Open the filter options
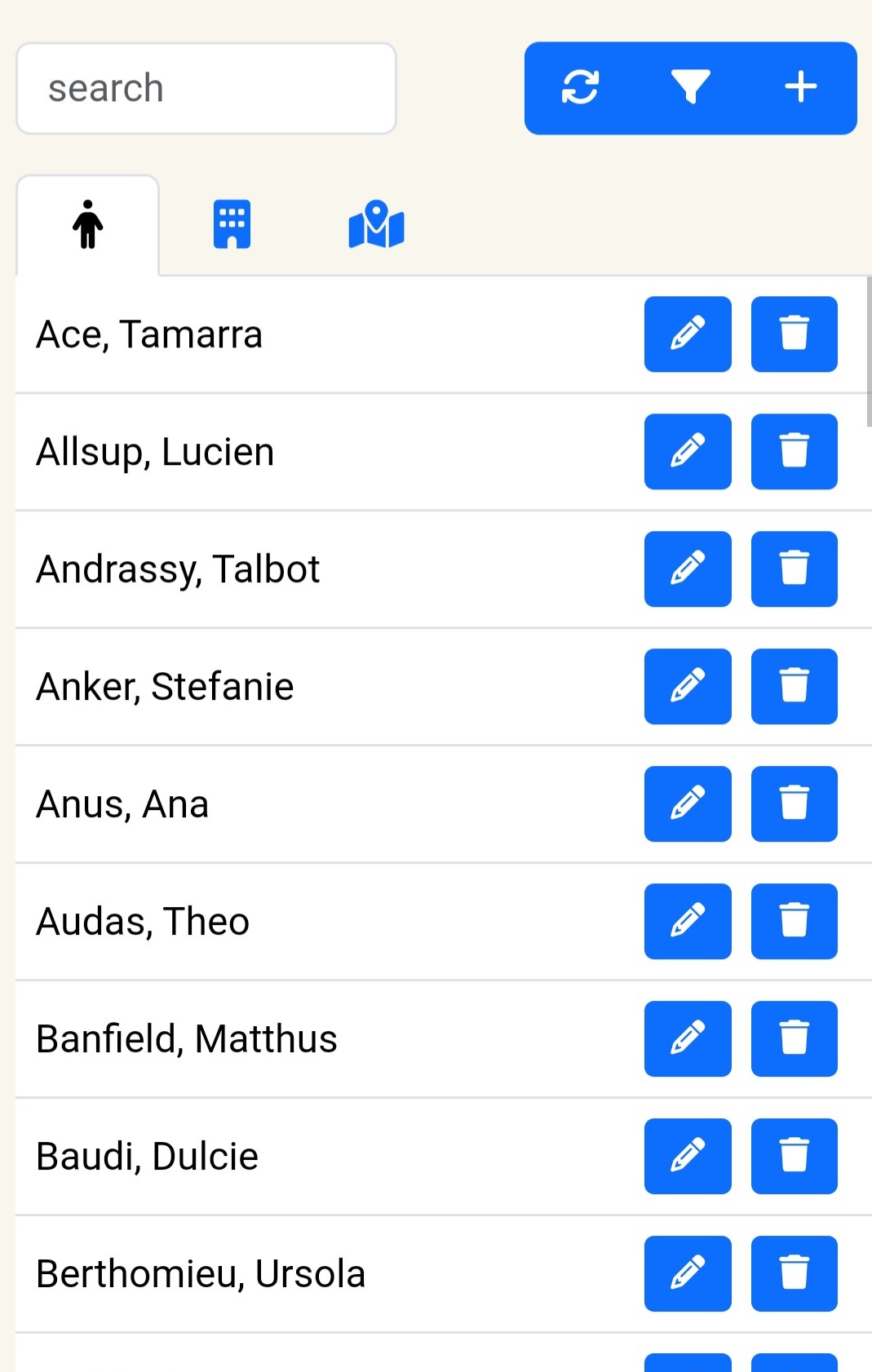The image size is (872, 1372). (690, 87)
